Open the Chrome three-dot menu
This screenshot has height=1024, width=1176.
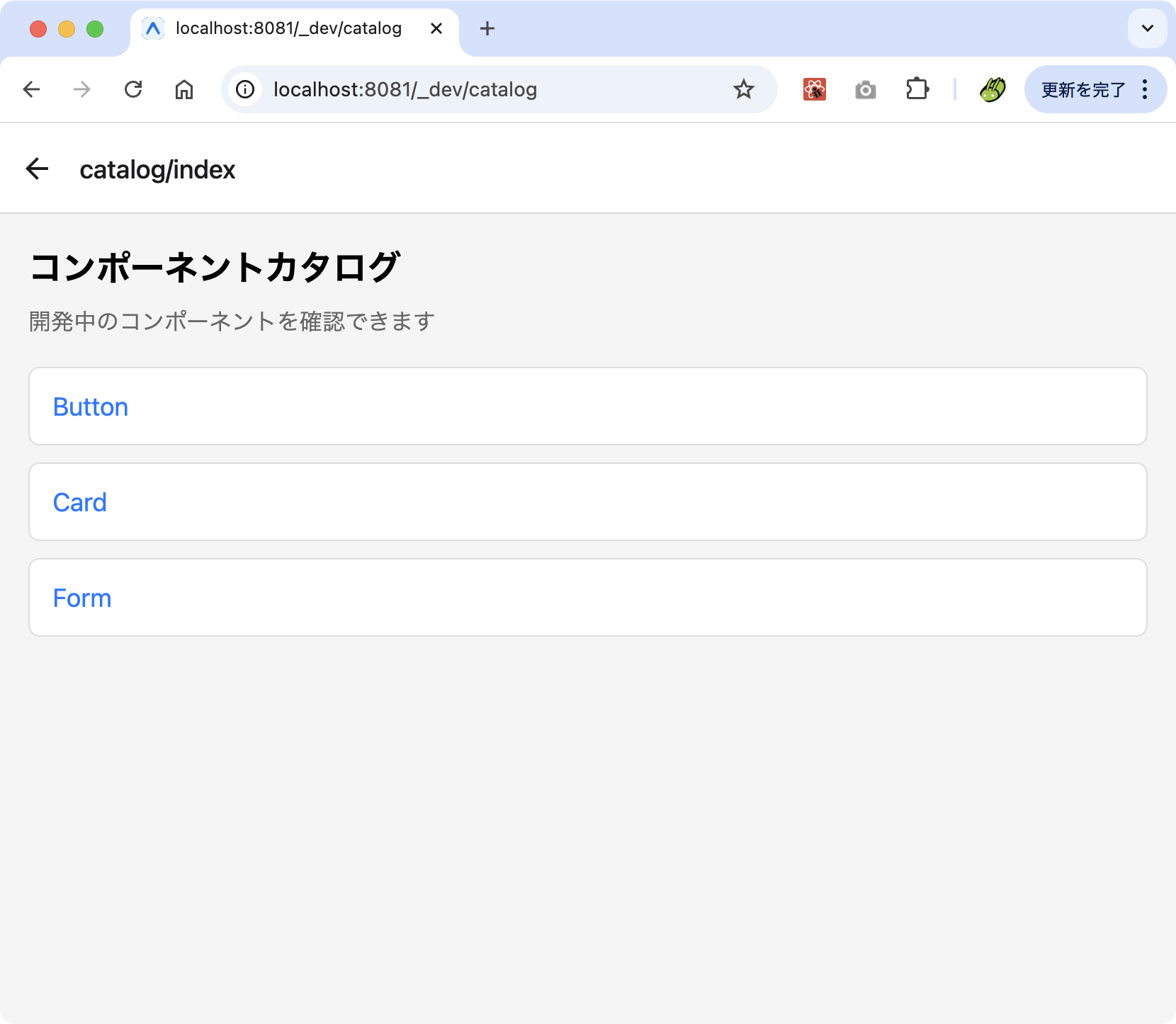point(1145,89)
